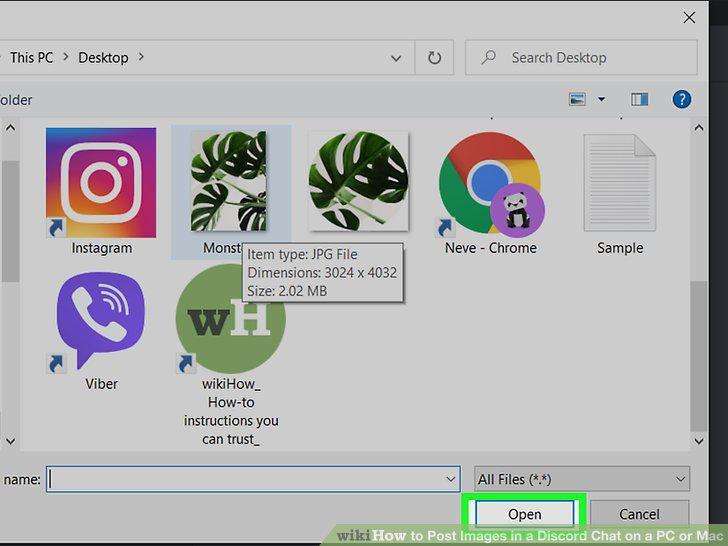Select the Neve - Chrome shortcut icon
The width and height of the screenshot is (728, 546).
click(x=491, y=184)
